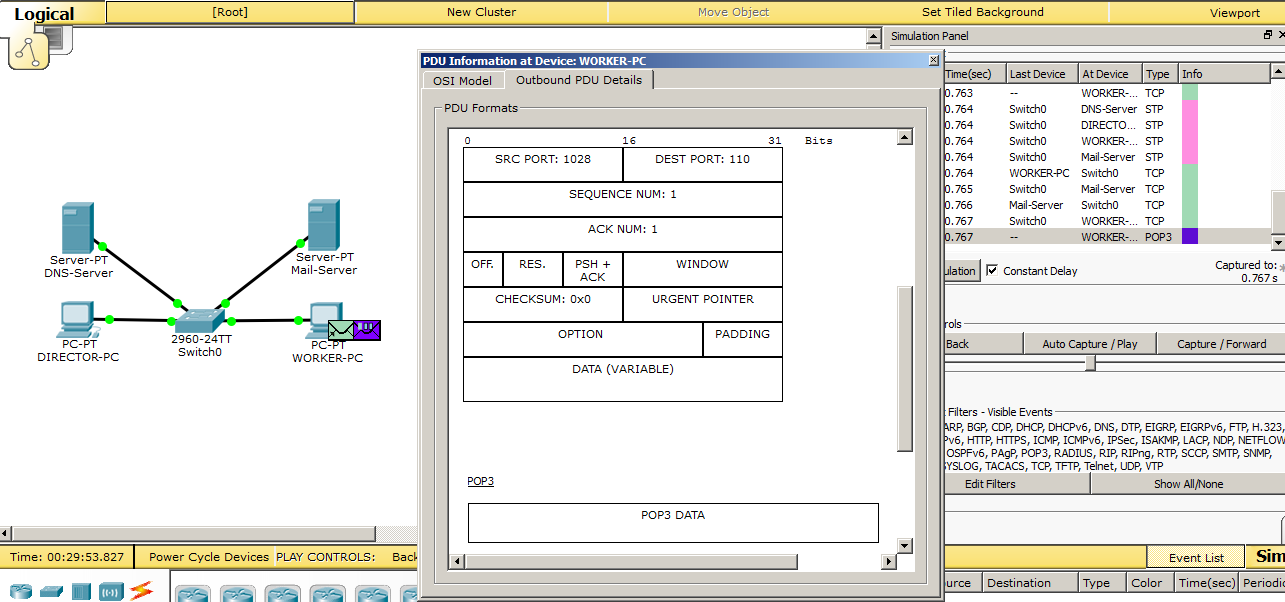Click event list scroll up arrow
This screenshot has width=1285, height=602.
(x=1277, y=72)
